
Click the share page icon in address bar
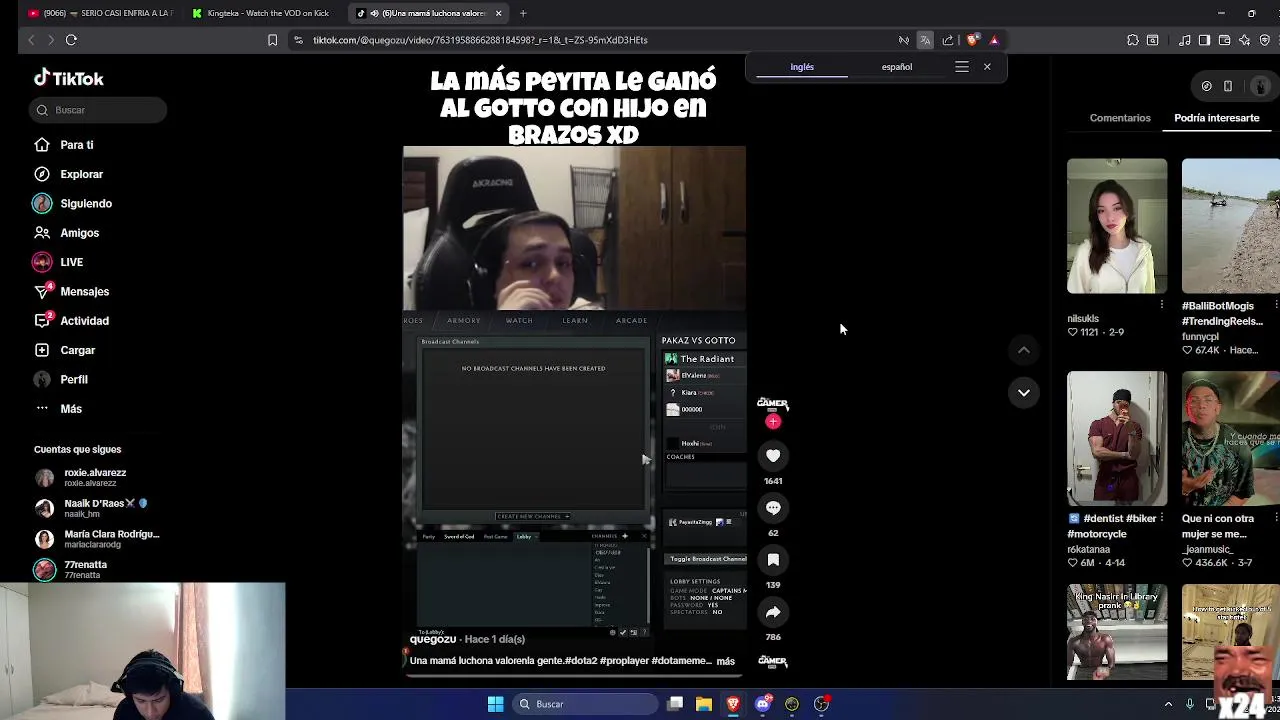[948, 40]
